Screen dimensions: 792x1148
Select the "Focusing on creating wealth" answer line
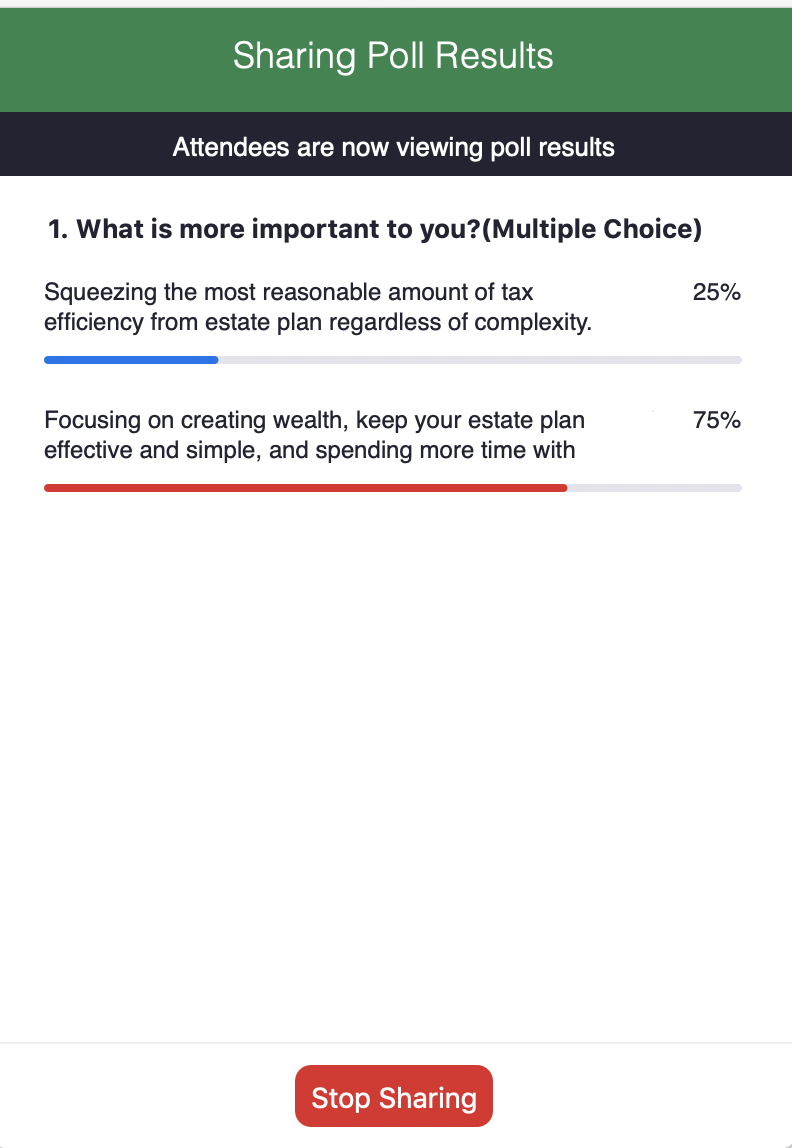tap(314, 420)
